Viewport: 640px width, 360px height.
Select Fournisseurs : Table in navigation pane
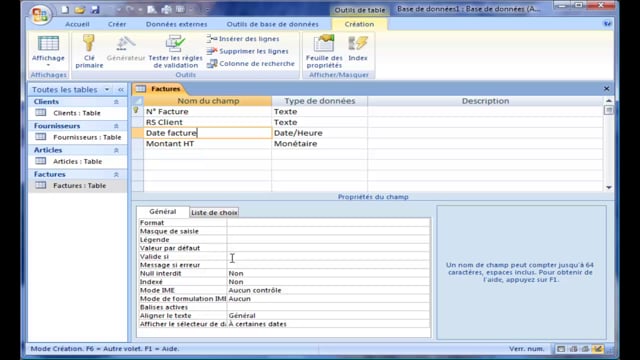78,137
